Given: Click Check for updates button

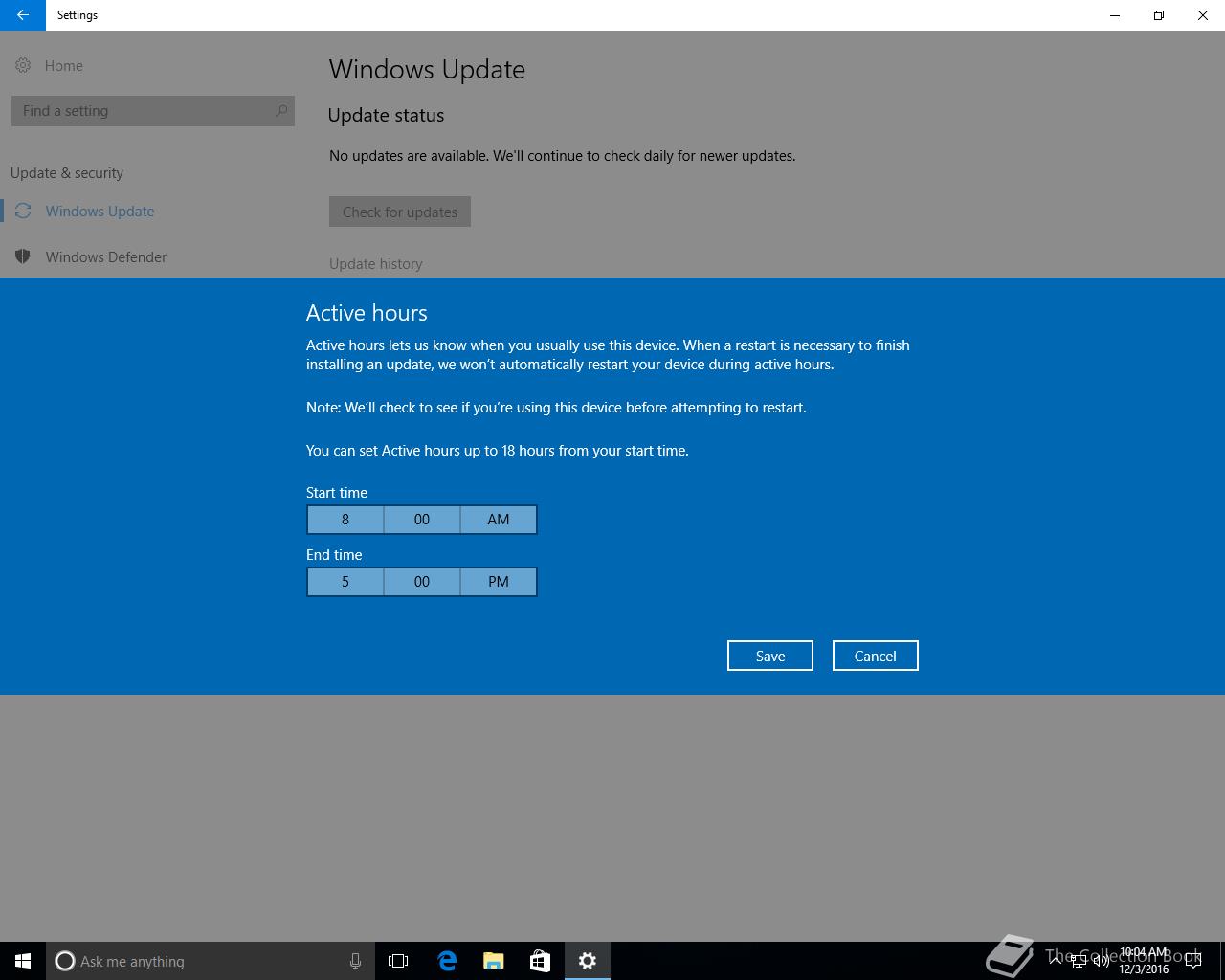Looking at the screenshot, I should pyautogui.click(x=400, y=212).
